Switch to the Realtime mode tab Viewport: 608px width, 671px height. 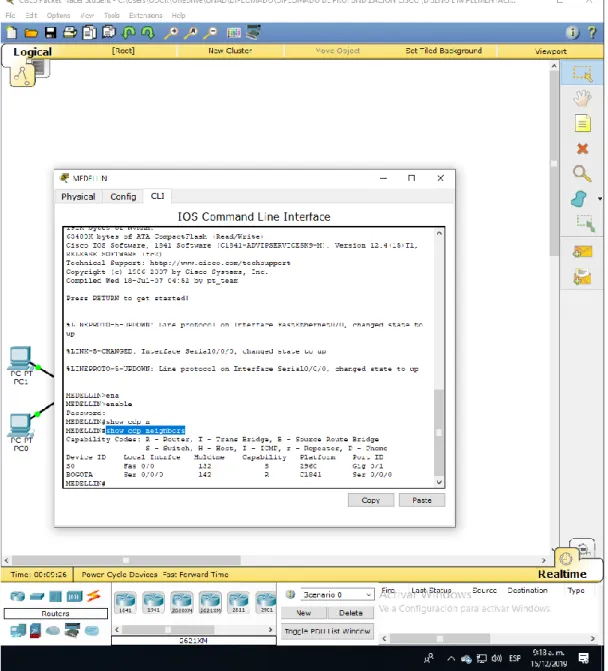pos(562,574)
